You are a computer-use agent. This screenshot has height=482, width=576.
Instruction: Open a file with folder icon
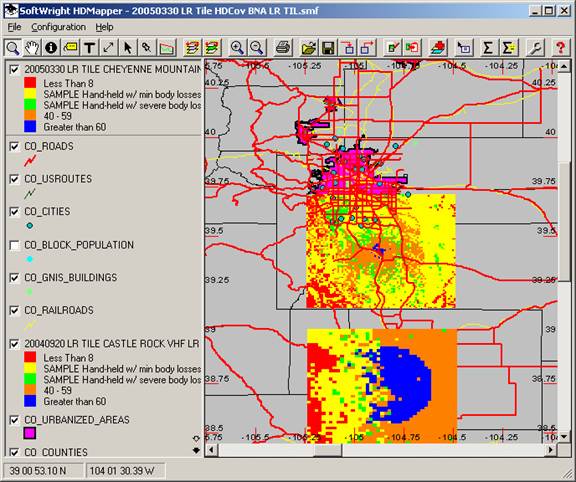[309, 48]
